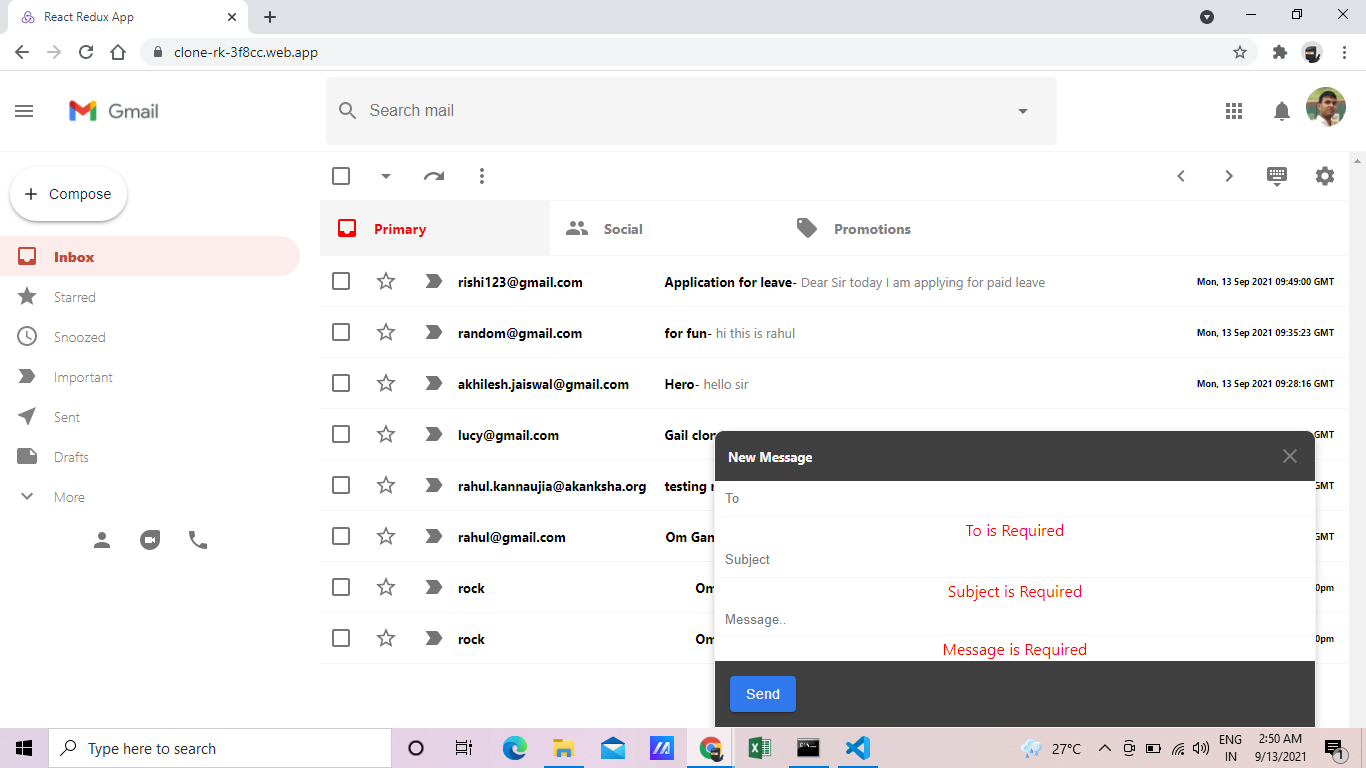Mark lucy@gmail.com email as important
Image resolution: width=1366 pixels, height=768 pixels.
[434, 435]
